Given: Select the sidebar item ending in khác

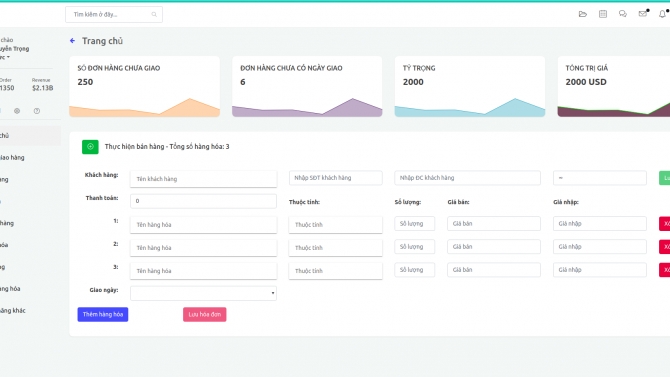Looking at the screenshot, I should click(x=13, y=310).
